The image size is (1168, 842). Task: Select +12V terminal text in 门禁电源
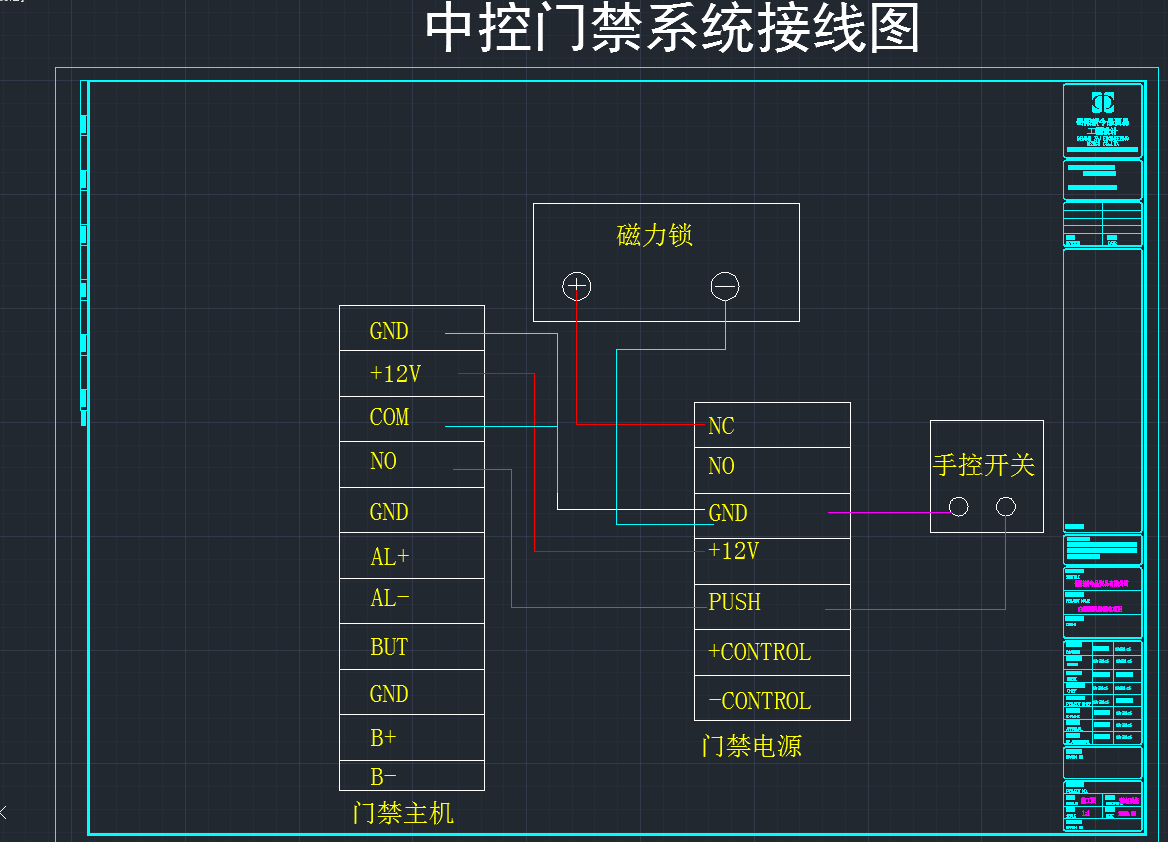(734, 551)
